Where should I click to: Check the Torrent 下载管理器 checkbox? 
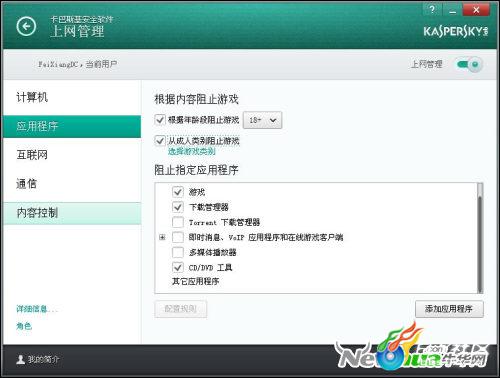[x=178, y=222]
